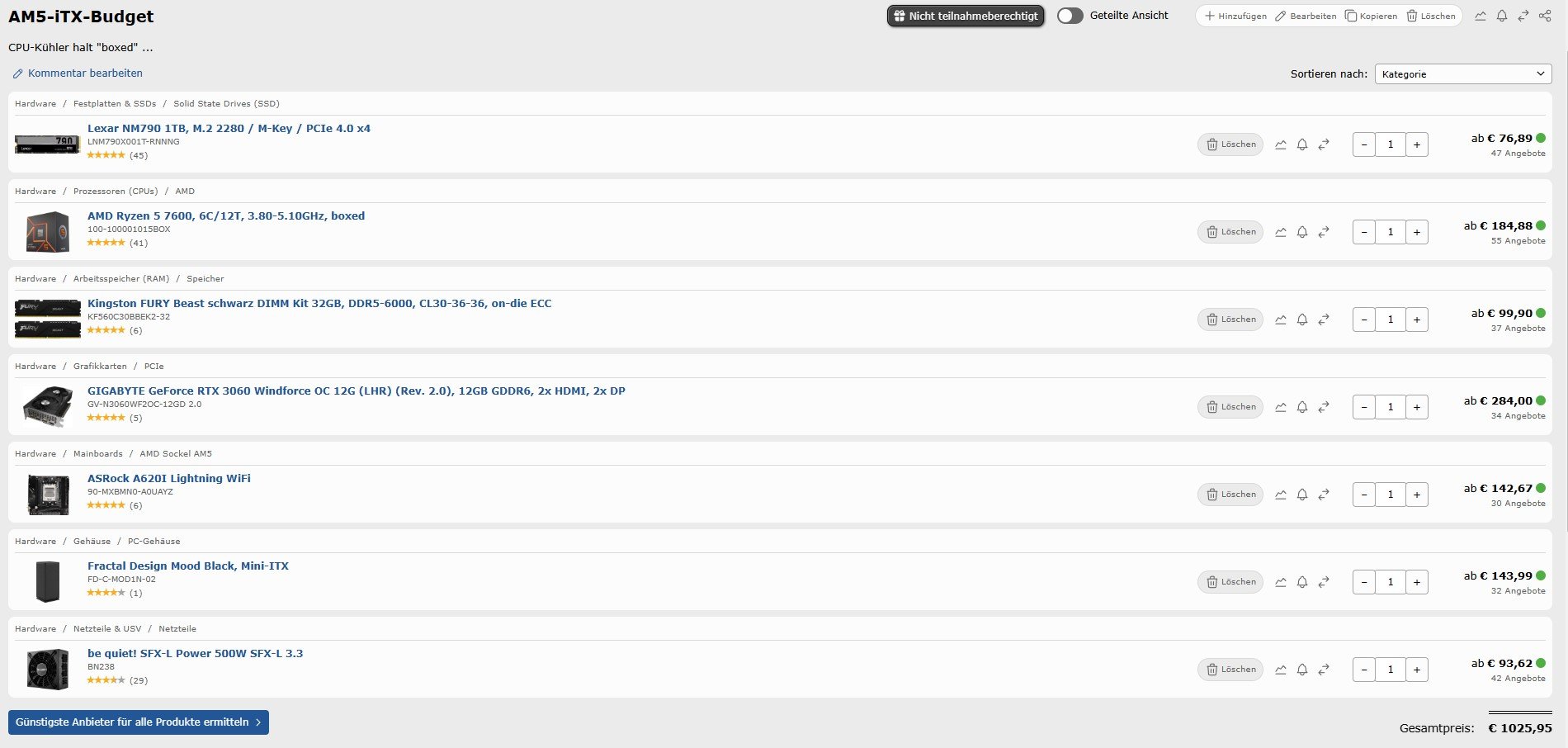This screenshot has height=748, width=1568.
Task: Click Kommentar bearbeiten link
Action: tap(78, 73)
